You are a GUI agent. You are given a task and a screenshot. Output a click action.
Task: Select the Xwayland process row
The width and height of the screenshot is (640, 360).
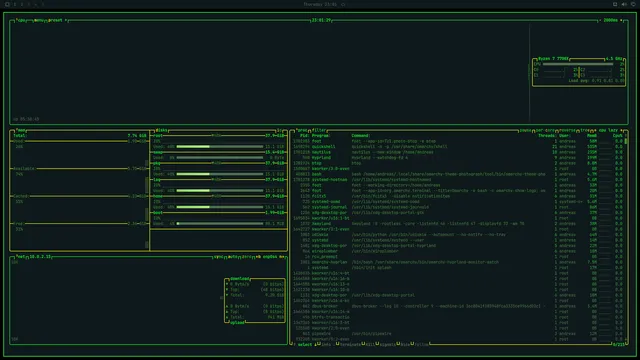(x=458, y=224)
